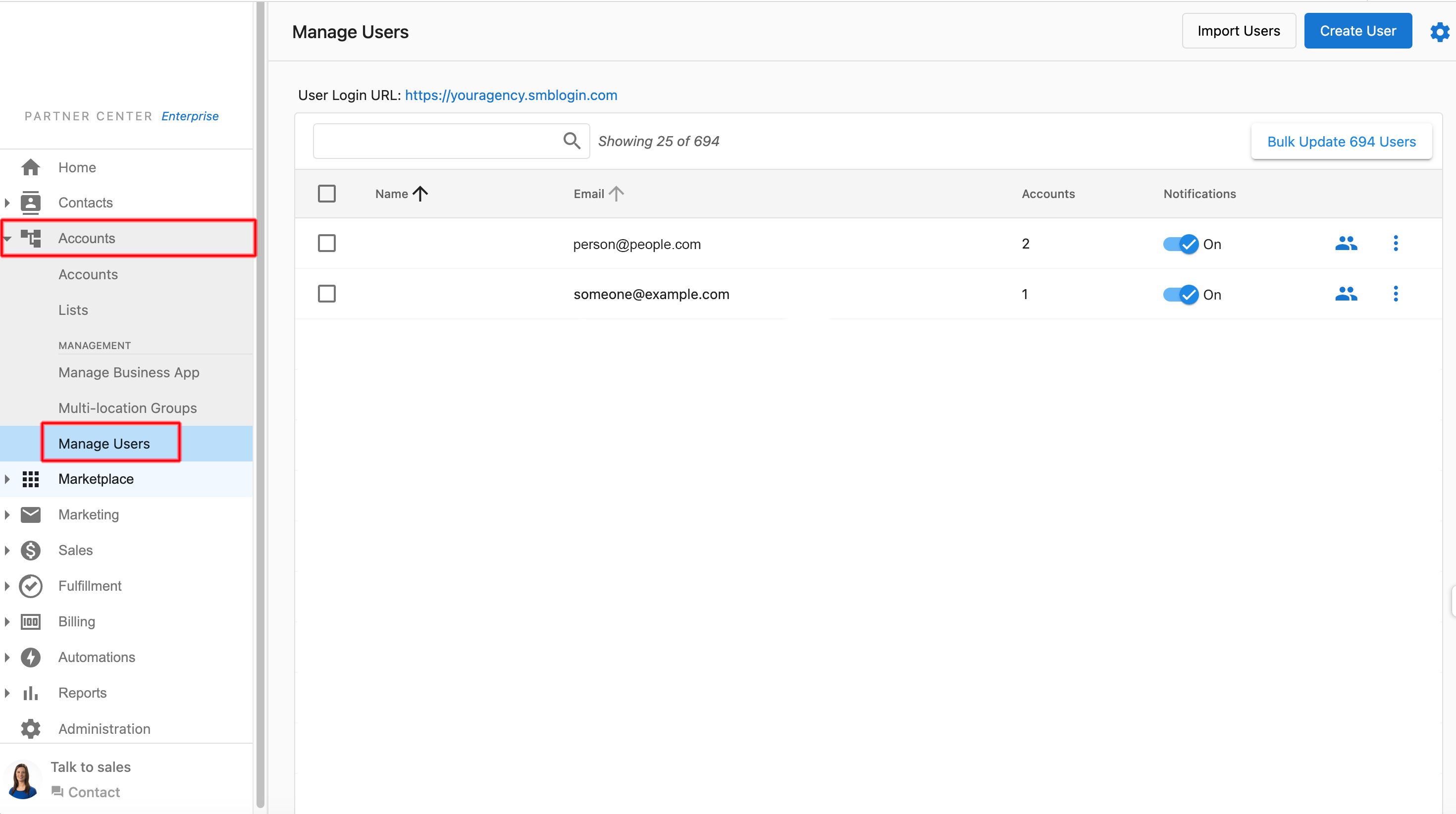Click the Home house icon
The image size is (1456, 814).
coord(31,167)
